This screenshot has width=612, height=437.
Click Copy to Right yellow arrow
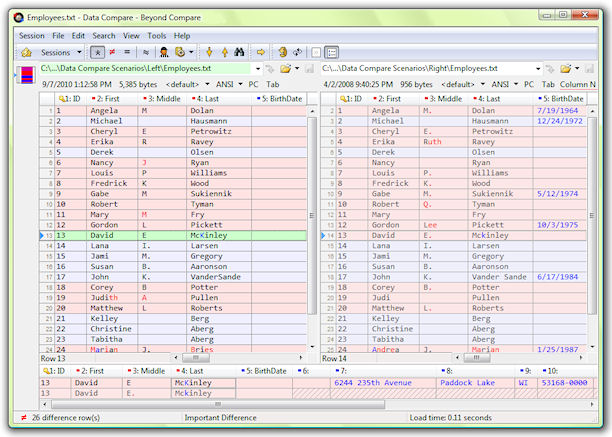coord(261,52)
